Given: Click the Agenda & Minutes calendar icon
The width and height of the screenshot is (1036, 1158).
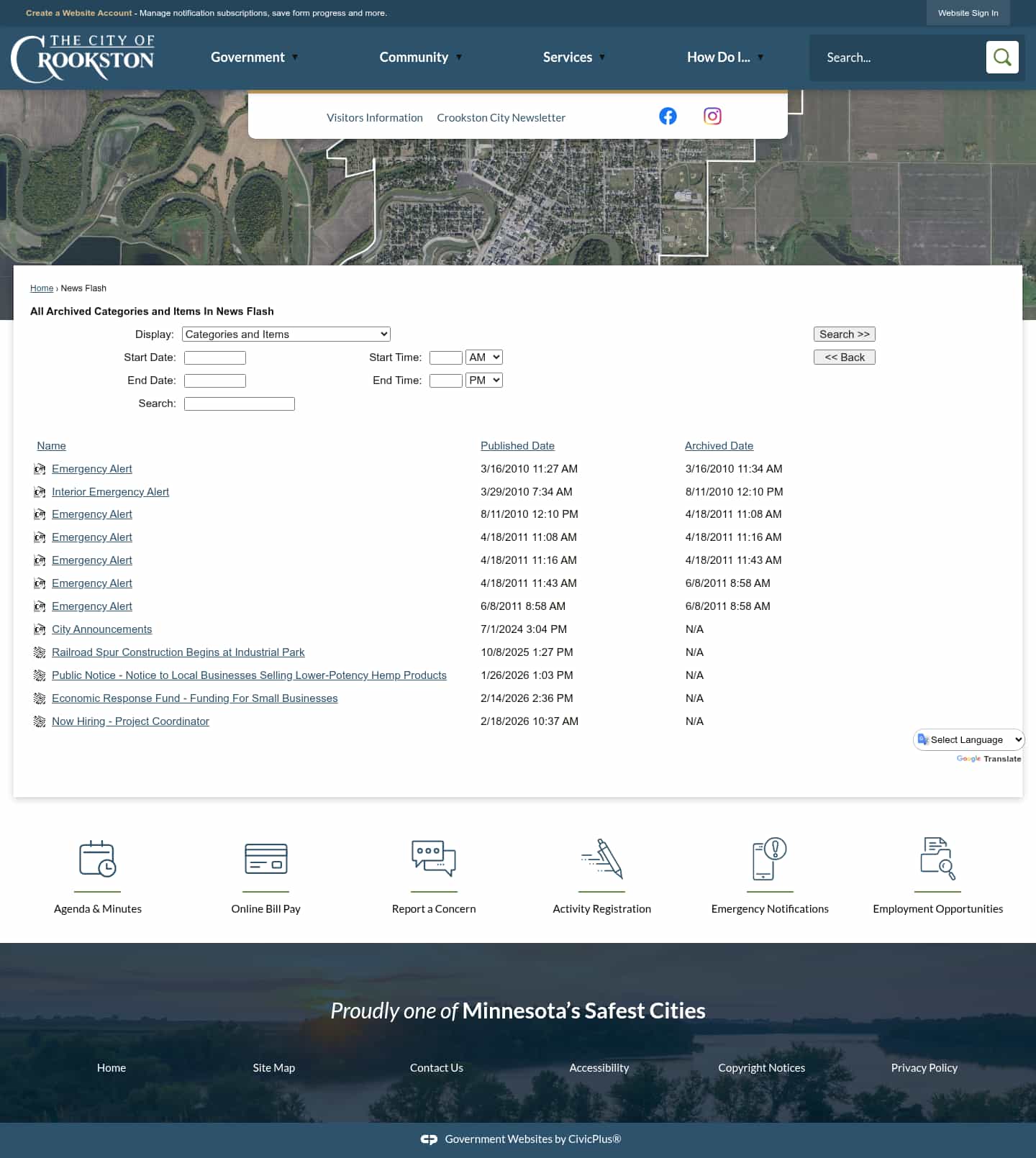Looking at the screenshot, I should tap(98, 858).
